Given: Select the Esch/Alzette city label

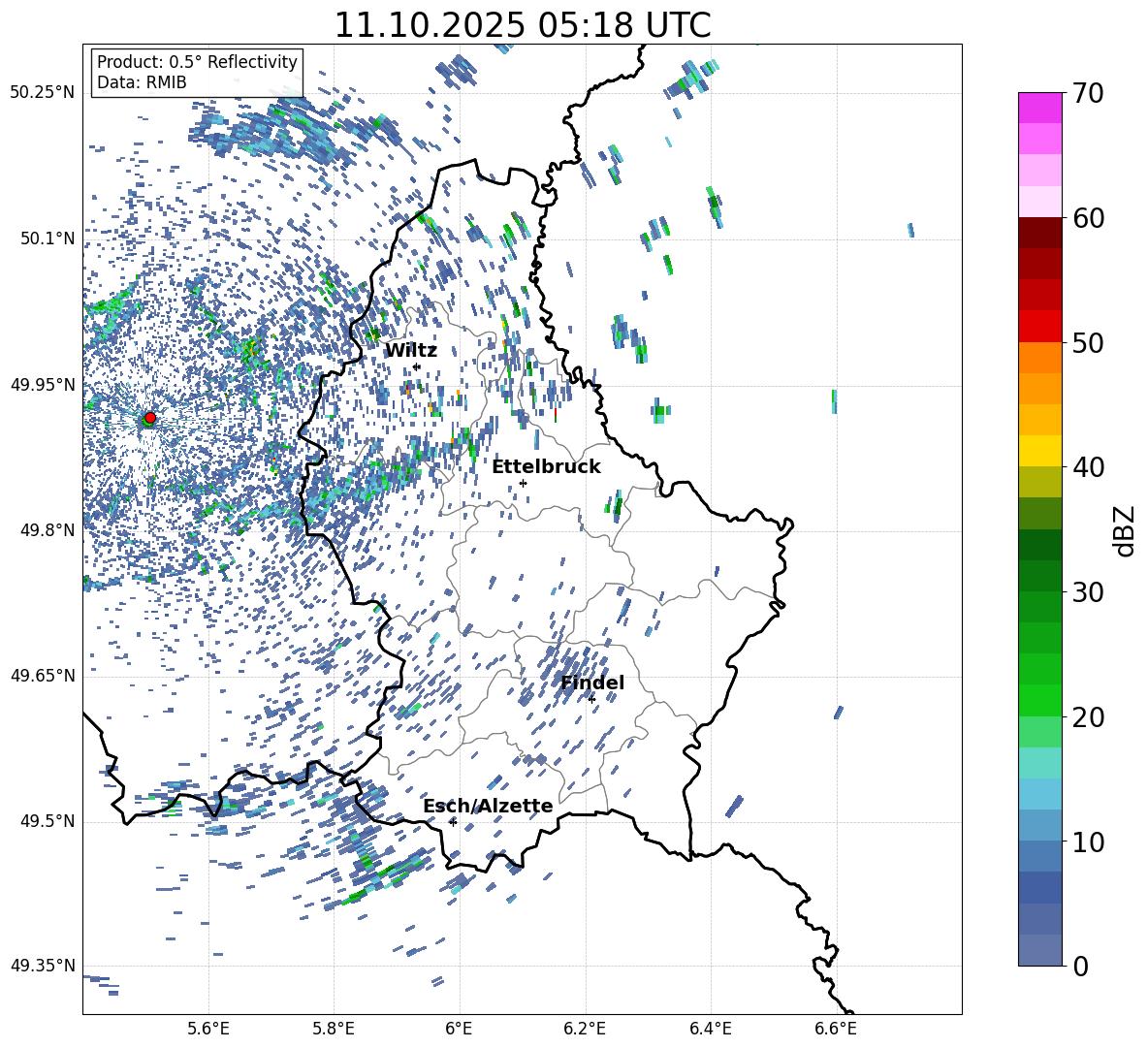Looking at the screenshot, I should pyautogui.click(x=487, y=806).
